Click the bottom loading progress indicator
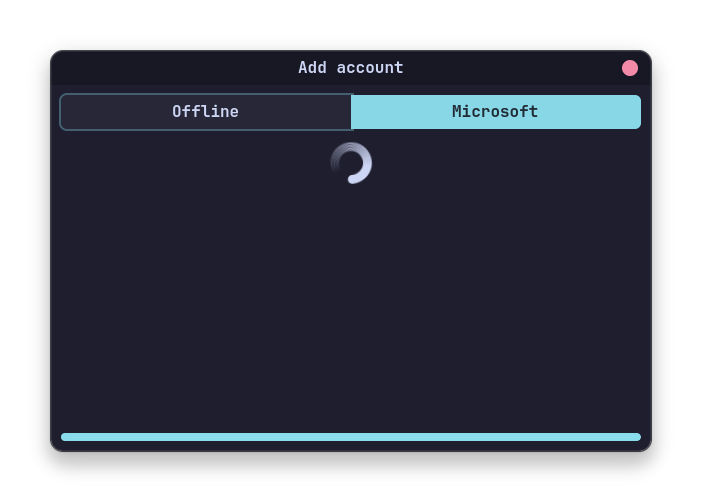The height and width of the screenshot is (502, 702). click(x=351, y=437)
